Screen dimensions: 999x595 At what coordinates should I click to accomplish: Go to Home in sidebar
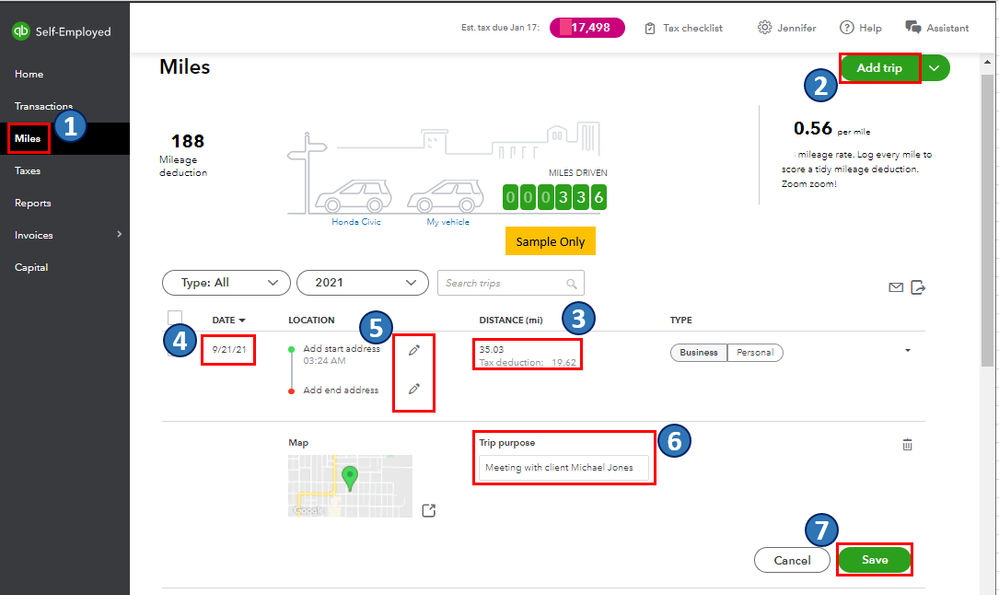29,74
